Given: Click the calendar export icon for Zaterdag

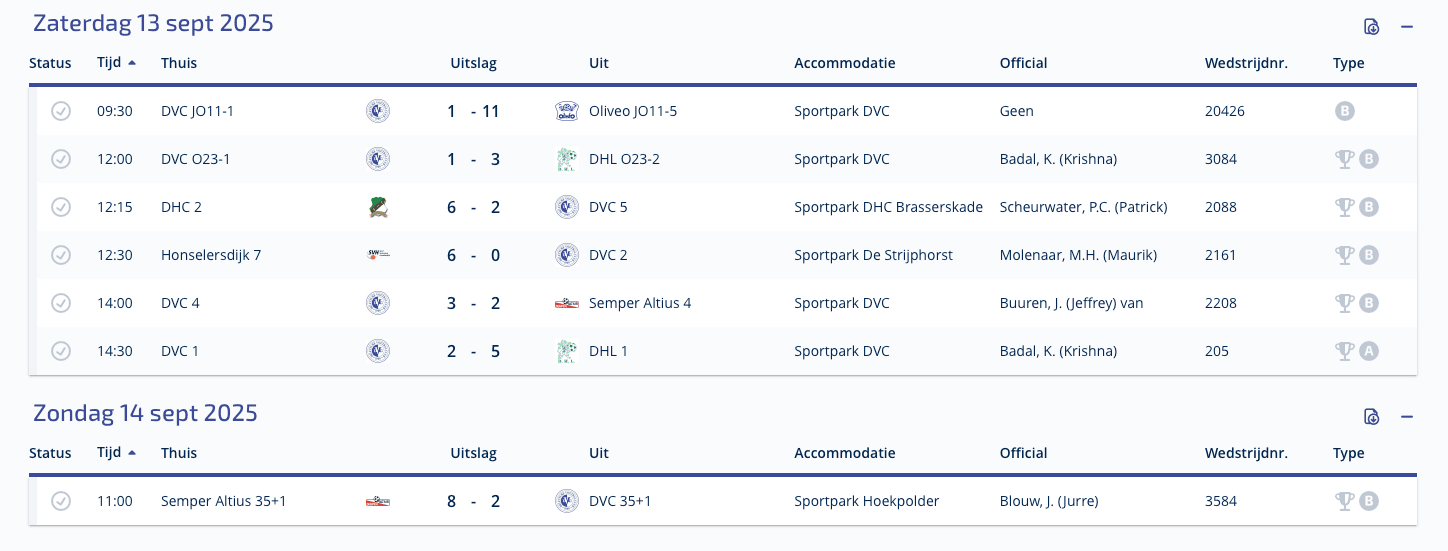Looking at the screenshot, I should tap(1372, 27).
